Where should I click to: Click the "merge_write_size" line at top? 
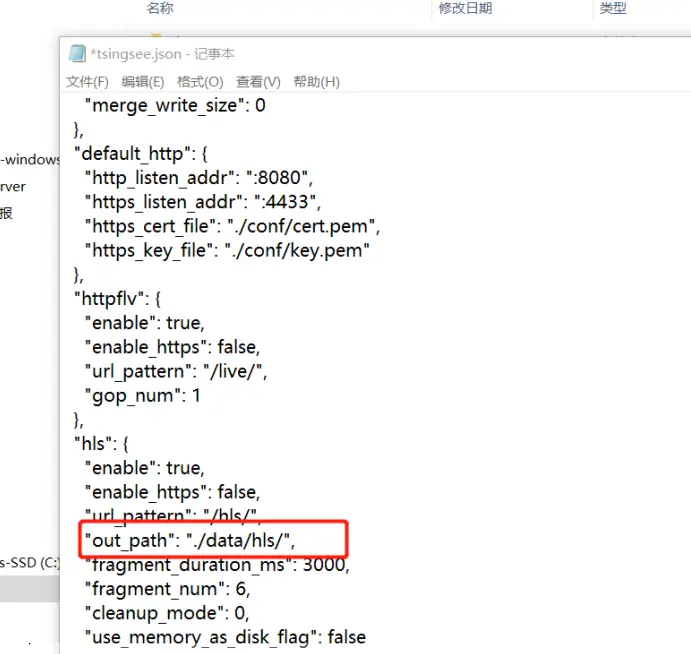(176, 105)
